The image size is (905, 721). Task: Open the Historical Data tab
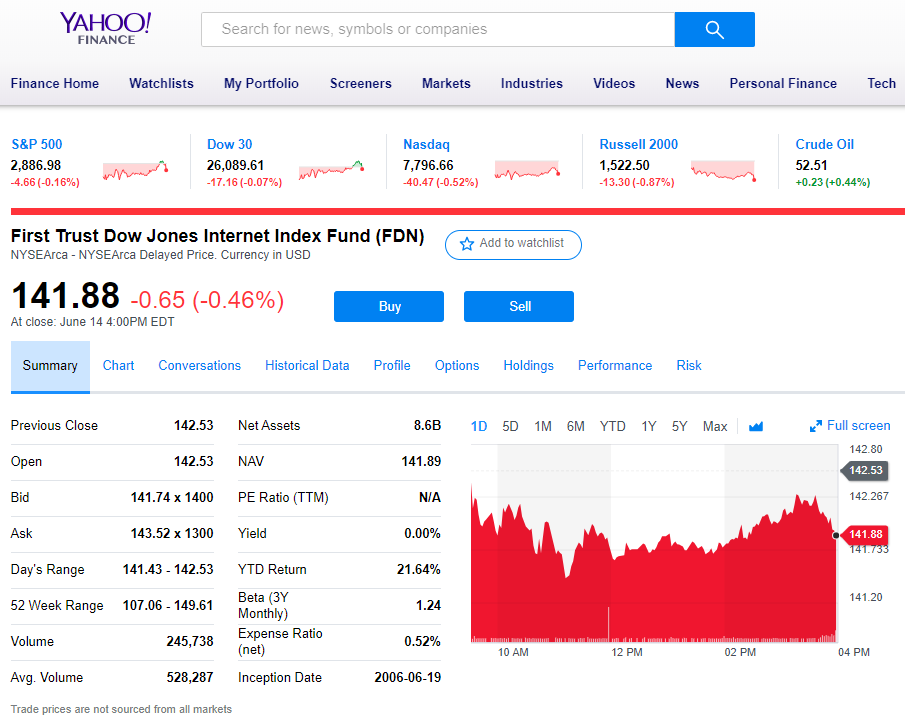click(307, 366)
